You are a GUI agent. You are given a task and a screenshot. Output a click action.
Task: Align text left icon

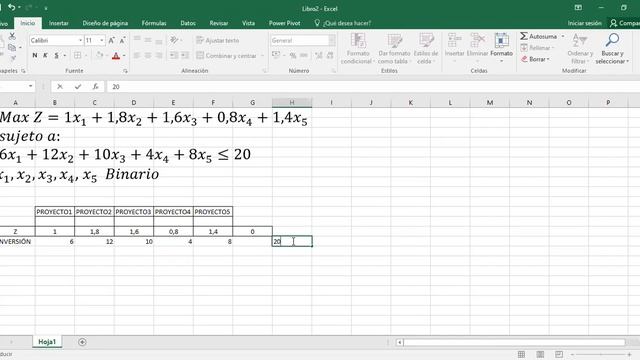pyautogui.click(x=137, y=55)
